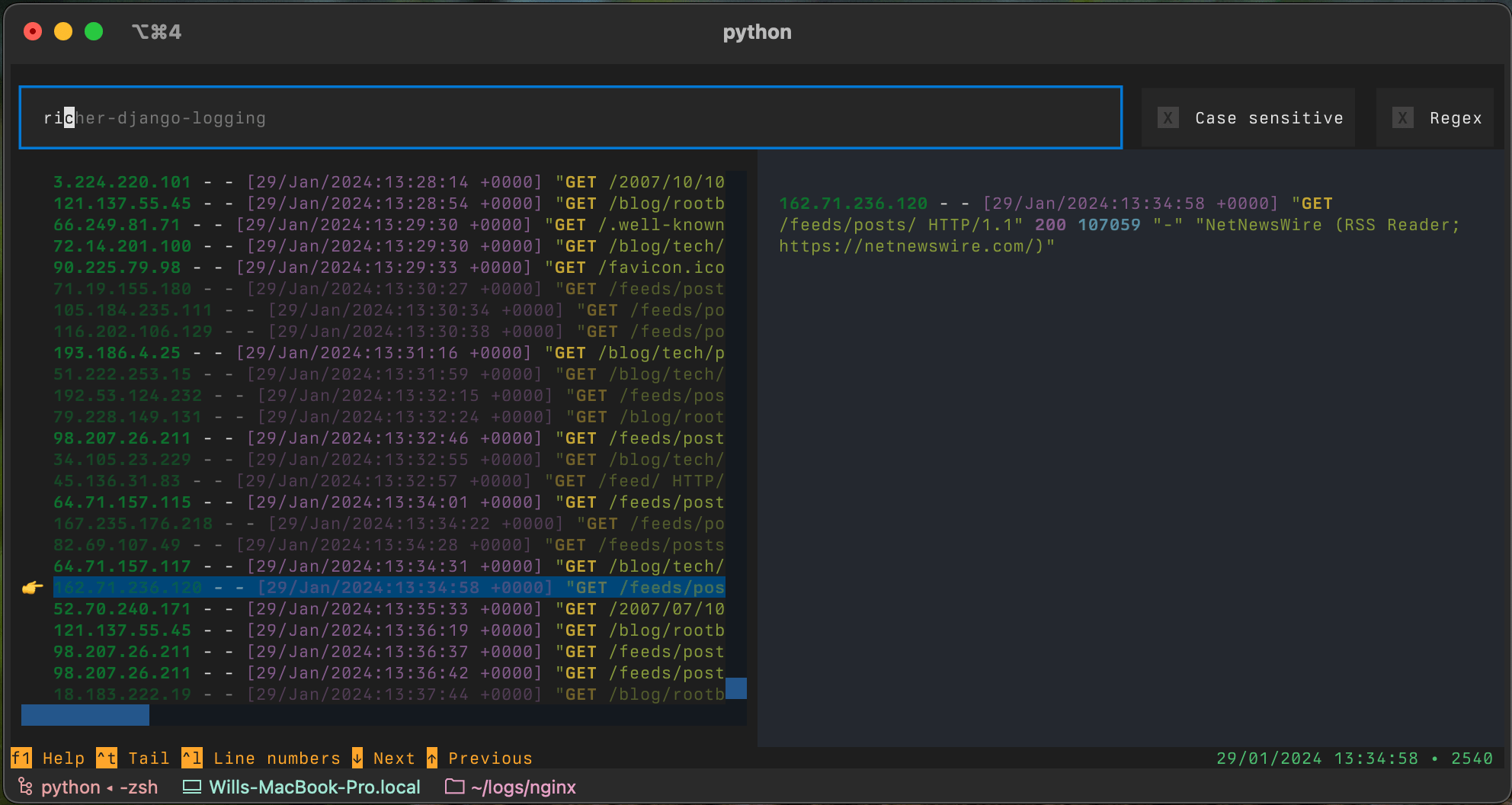Viewport: 1512px width, 805px height.
Task: Click the shell prompt icon before python
Action: click(24, 787)
